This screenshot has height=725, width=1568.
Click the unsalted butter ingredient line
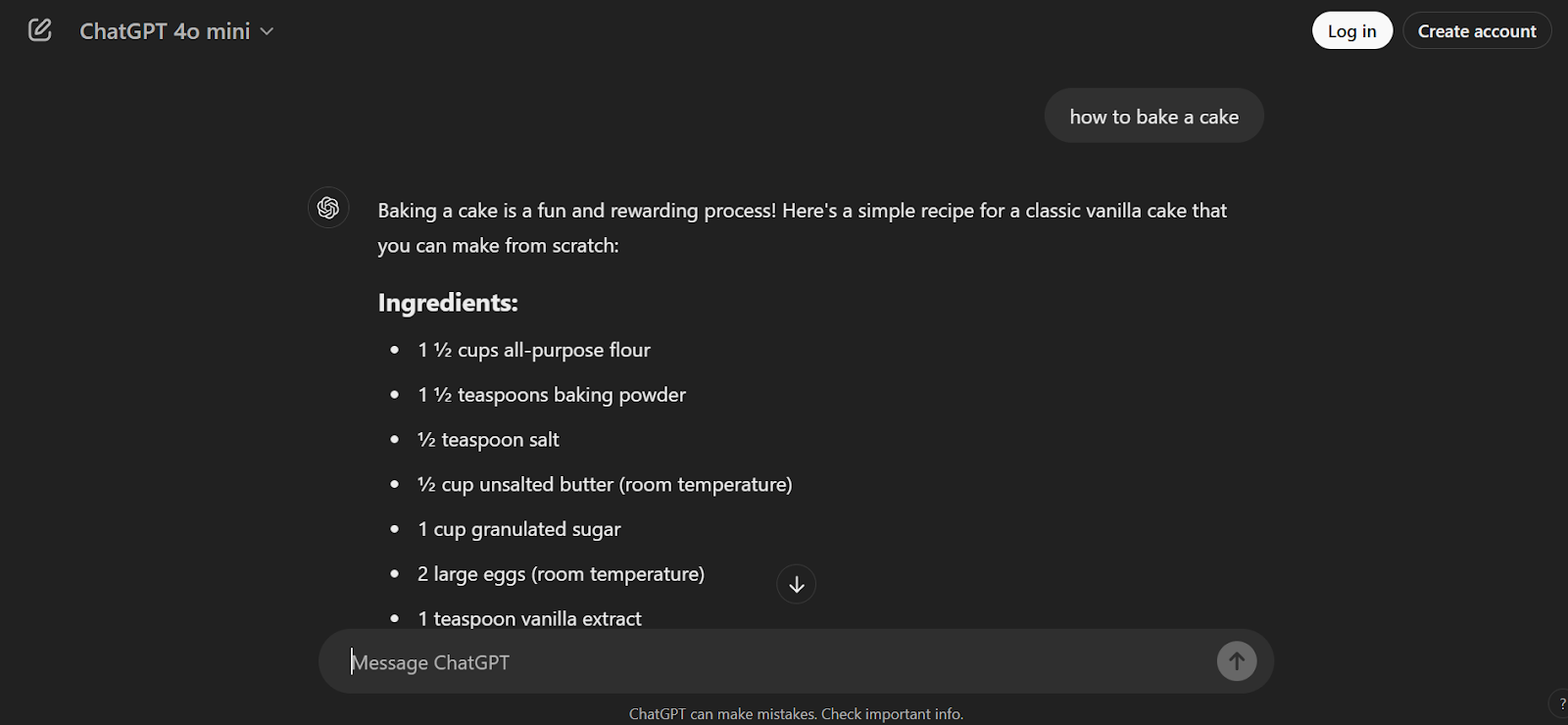pos(605,485)
